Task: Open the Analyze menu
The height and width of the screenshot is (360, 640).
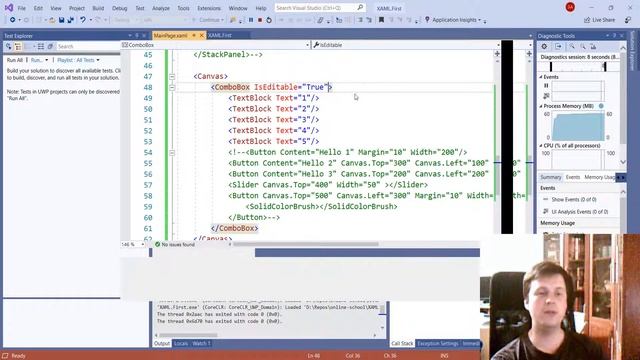Action: [x=160, y=8]
